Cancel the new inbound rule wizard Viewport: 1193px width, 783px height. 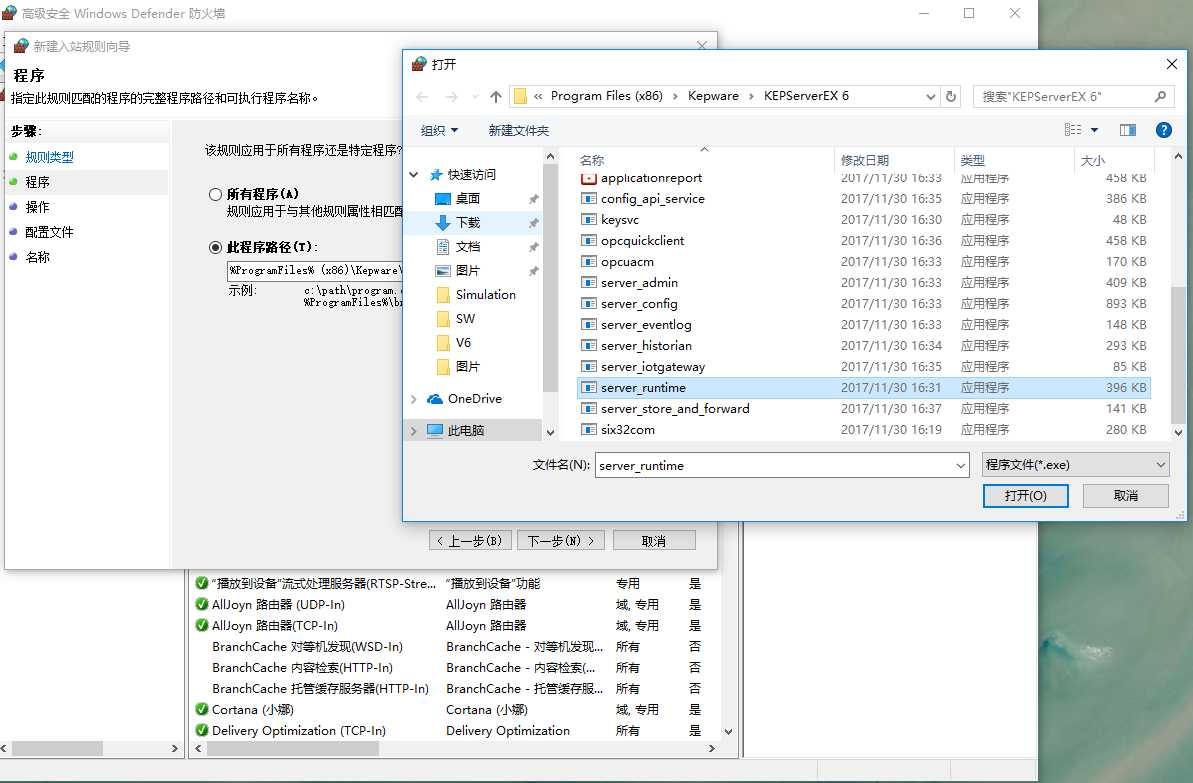654,540
